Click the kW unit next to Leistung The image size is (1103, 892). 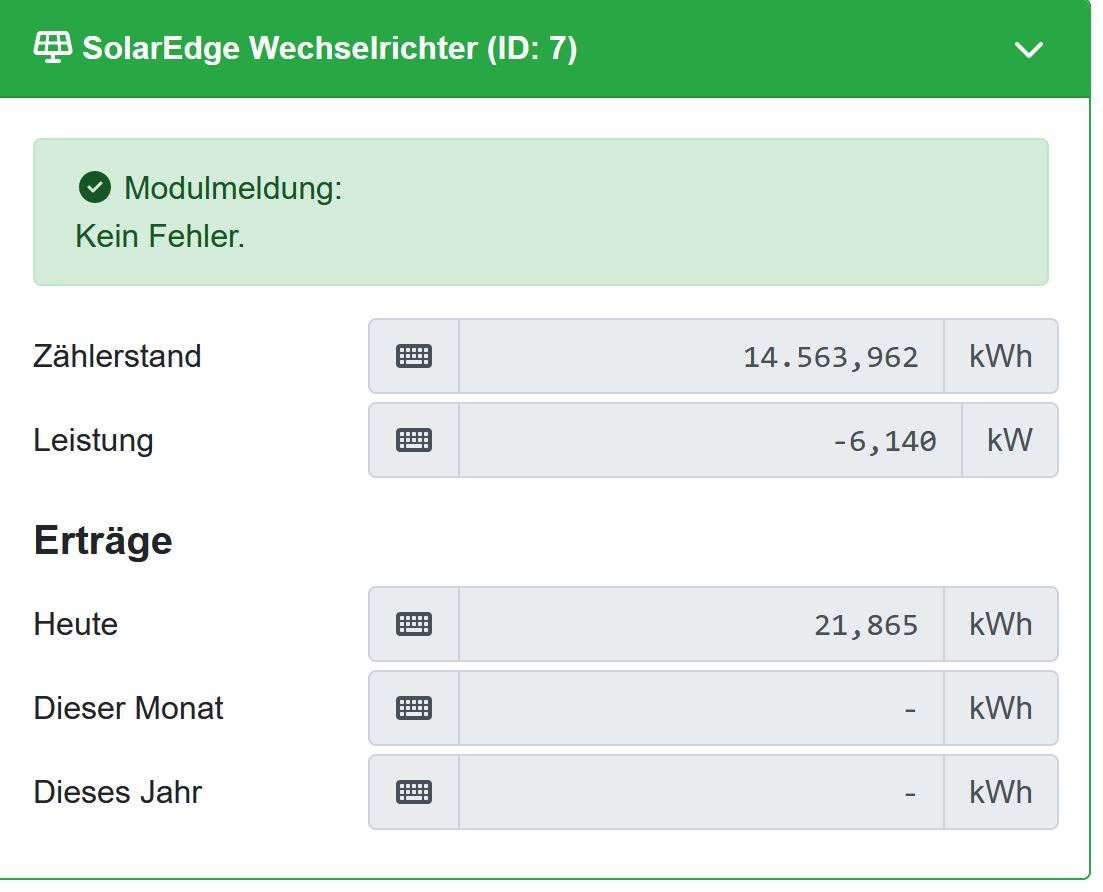pyautogui.click(x=1009, y=440)
